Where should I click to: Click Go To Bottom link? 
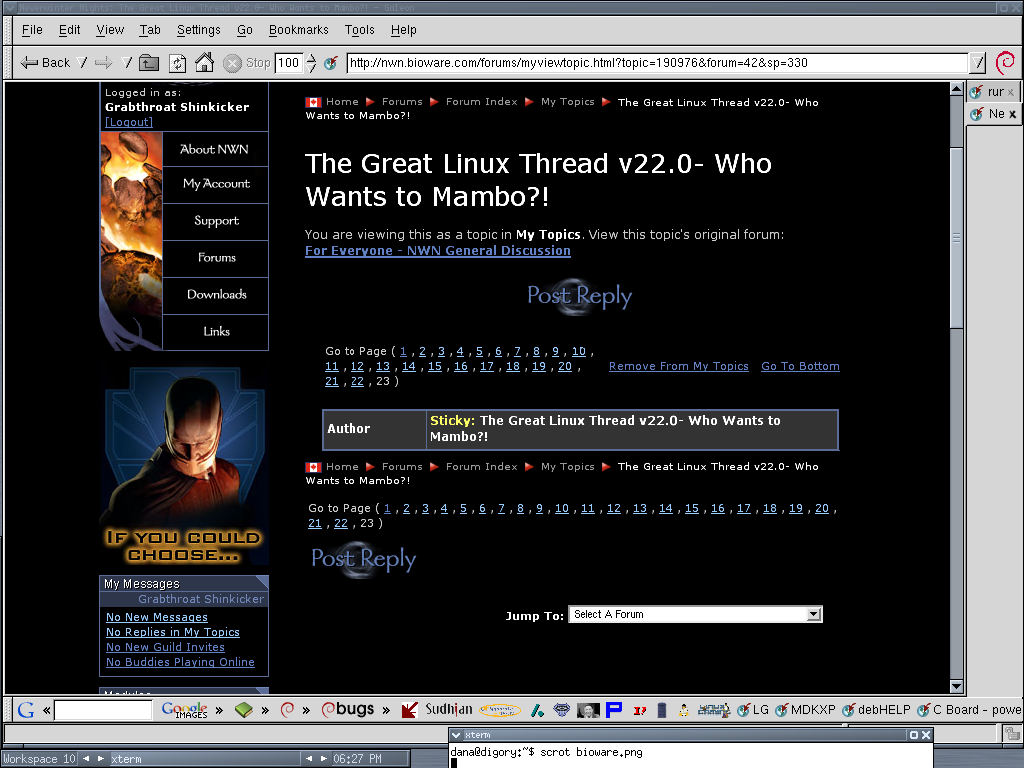pos(800,366)
